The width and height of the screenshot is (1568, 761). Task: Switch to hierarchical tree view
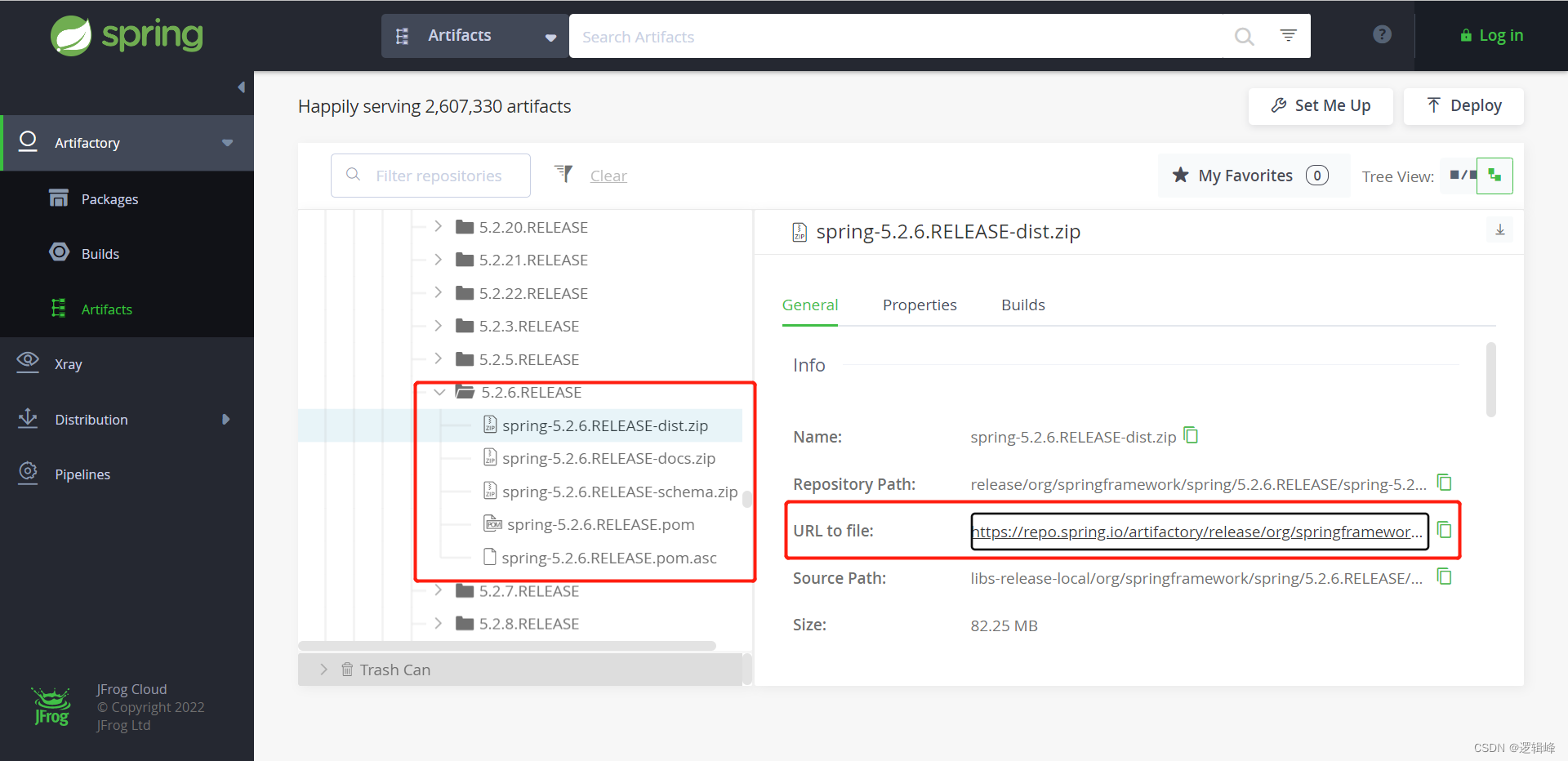(1494, 176)
